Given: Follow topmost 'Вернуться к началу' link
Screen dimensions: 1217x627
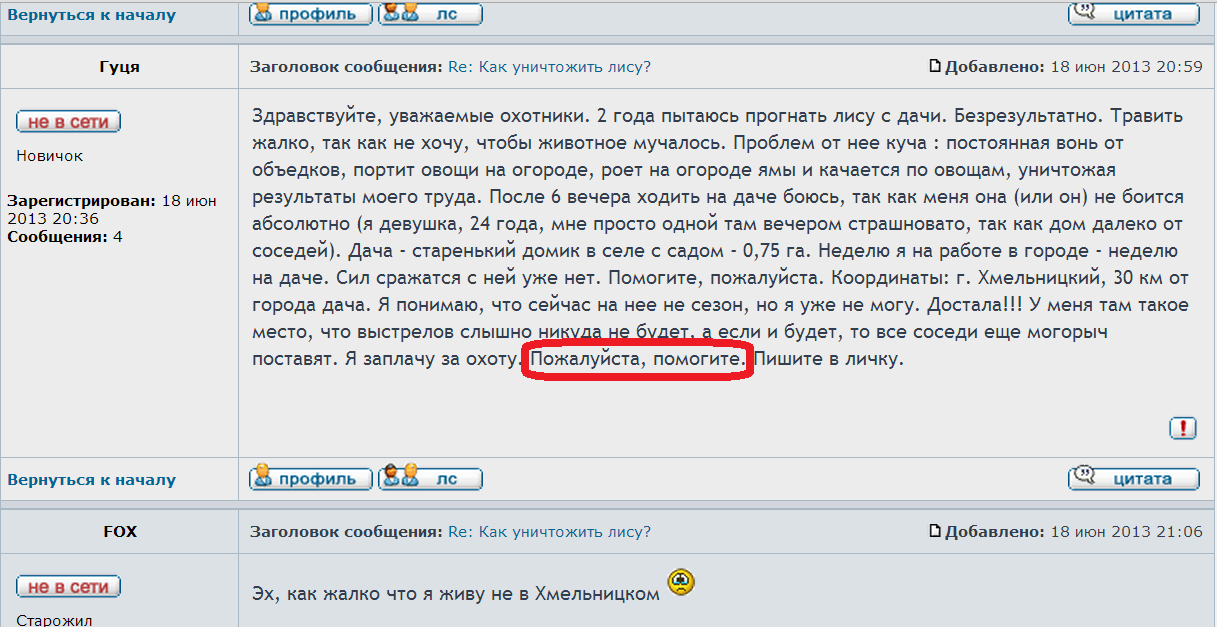Looking at the screenshot, I should 91,15.
